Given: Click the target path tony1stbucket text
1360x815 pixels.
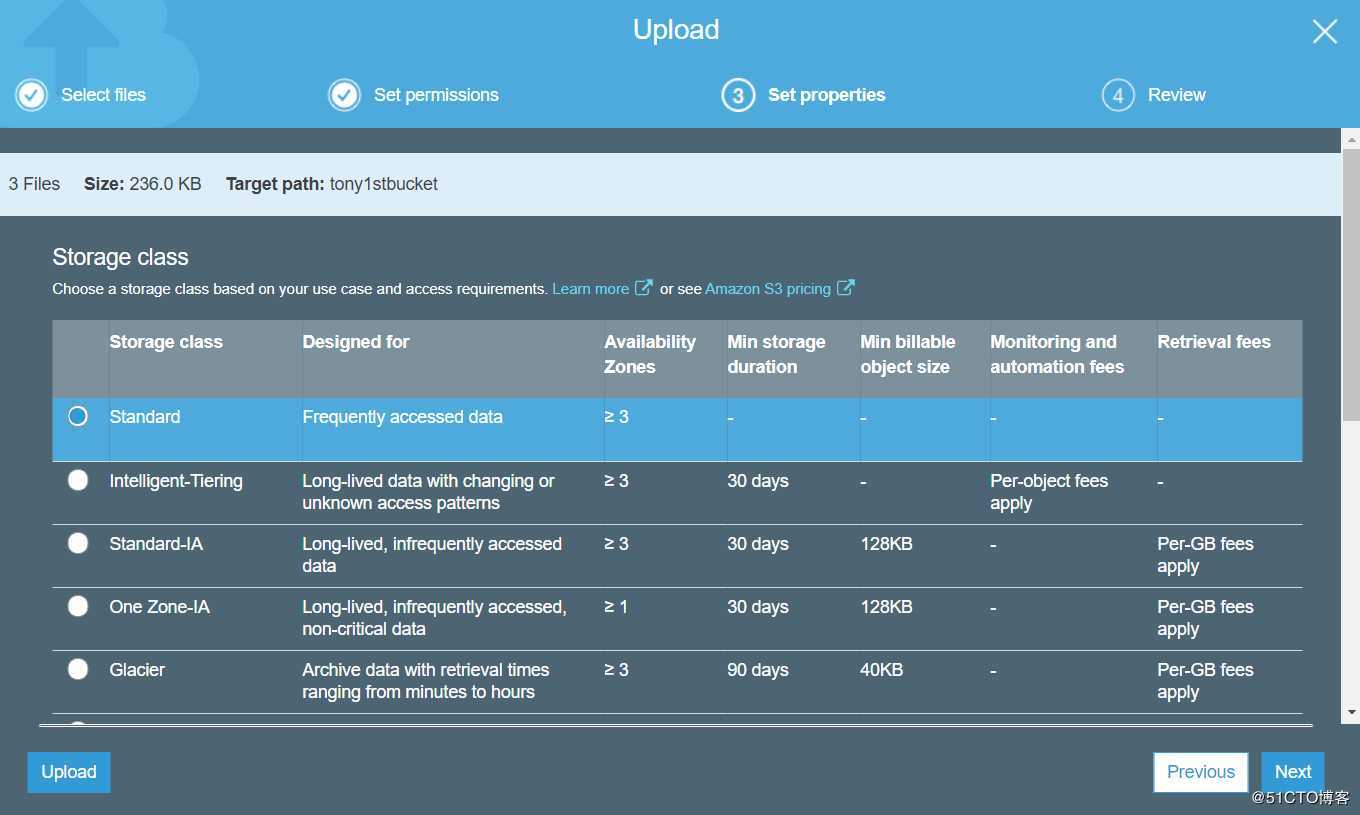Looking at the screenshot, I should pyautogui.click(x=384, y=184).
